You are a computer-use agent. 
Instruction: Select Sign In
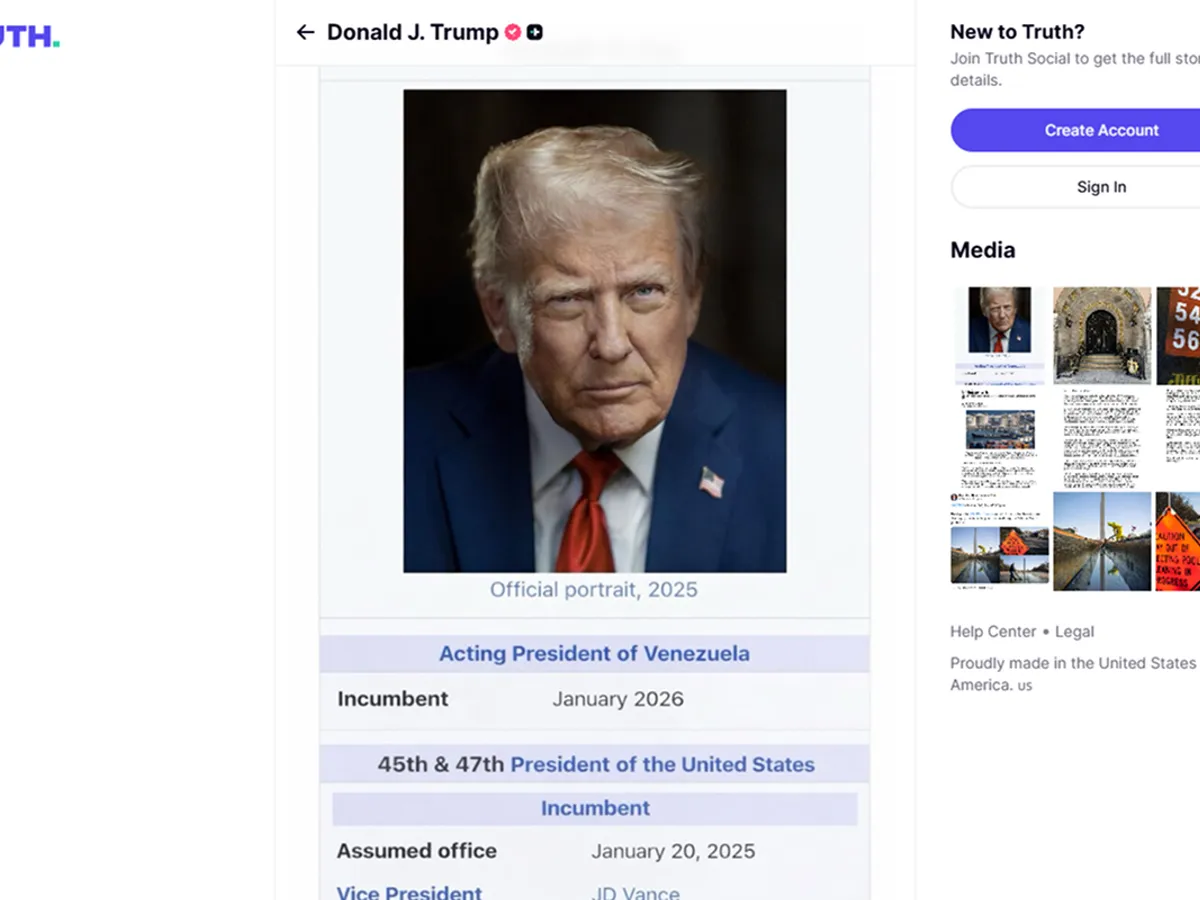point(1101,187)
